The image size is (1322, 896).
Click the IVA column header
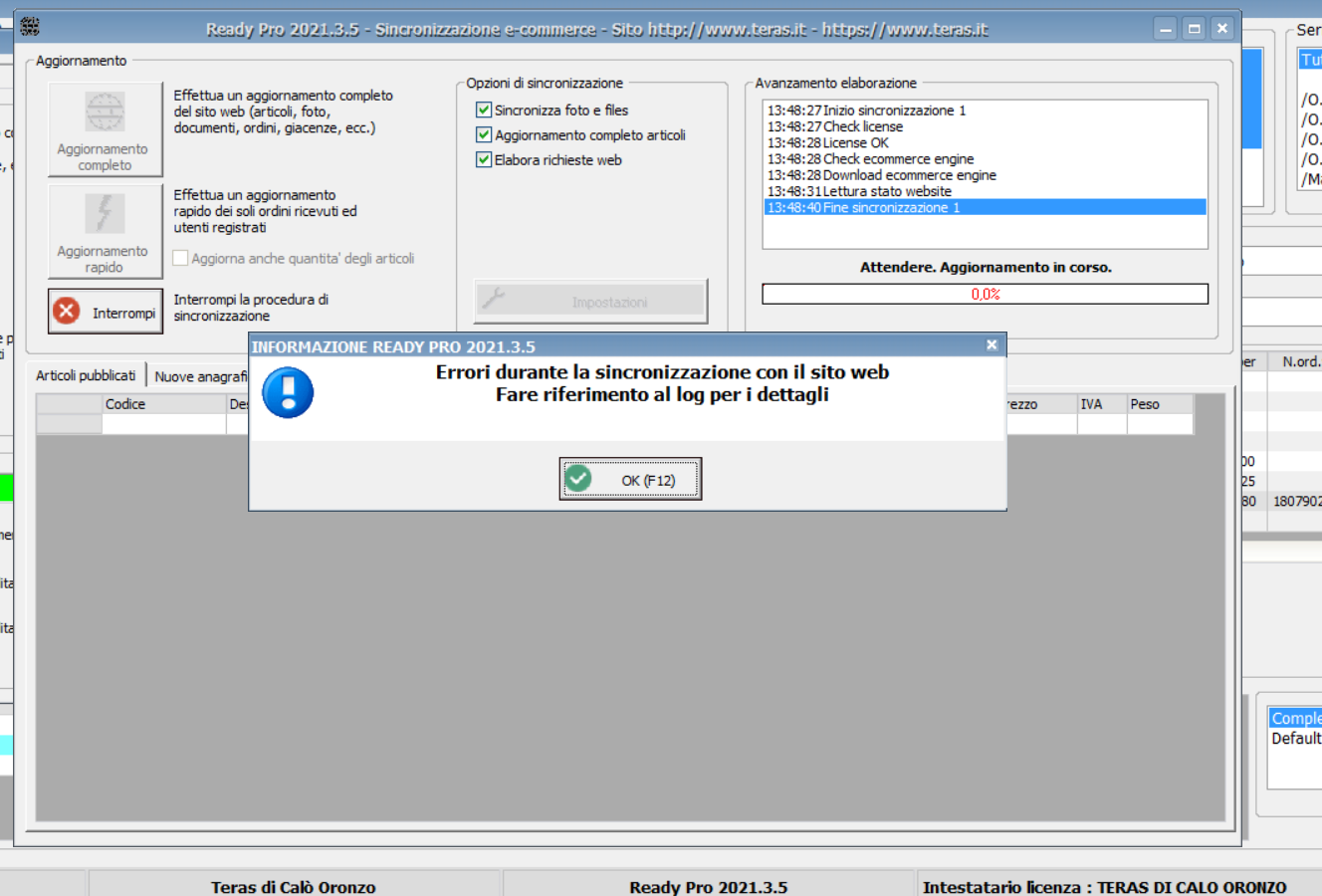[1102, 403]
